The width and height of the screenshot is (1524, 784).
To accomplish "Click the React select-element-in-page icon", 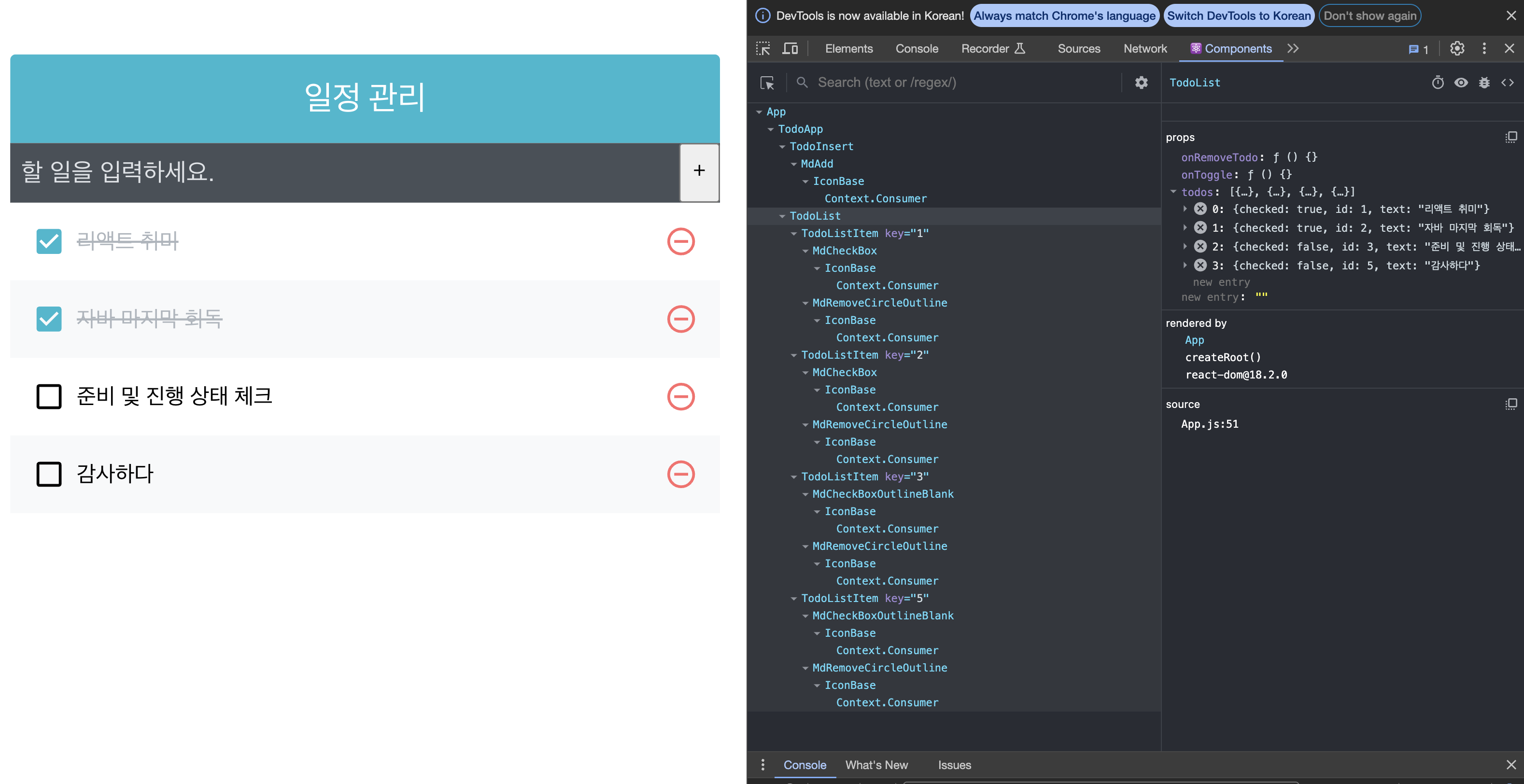I will click(767, 83).
